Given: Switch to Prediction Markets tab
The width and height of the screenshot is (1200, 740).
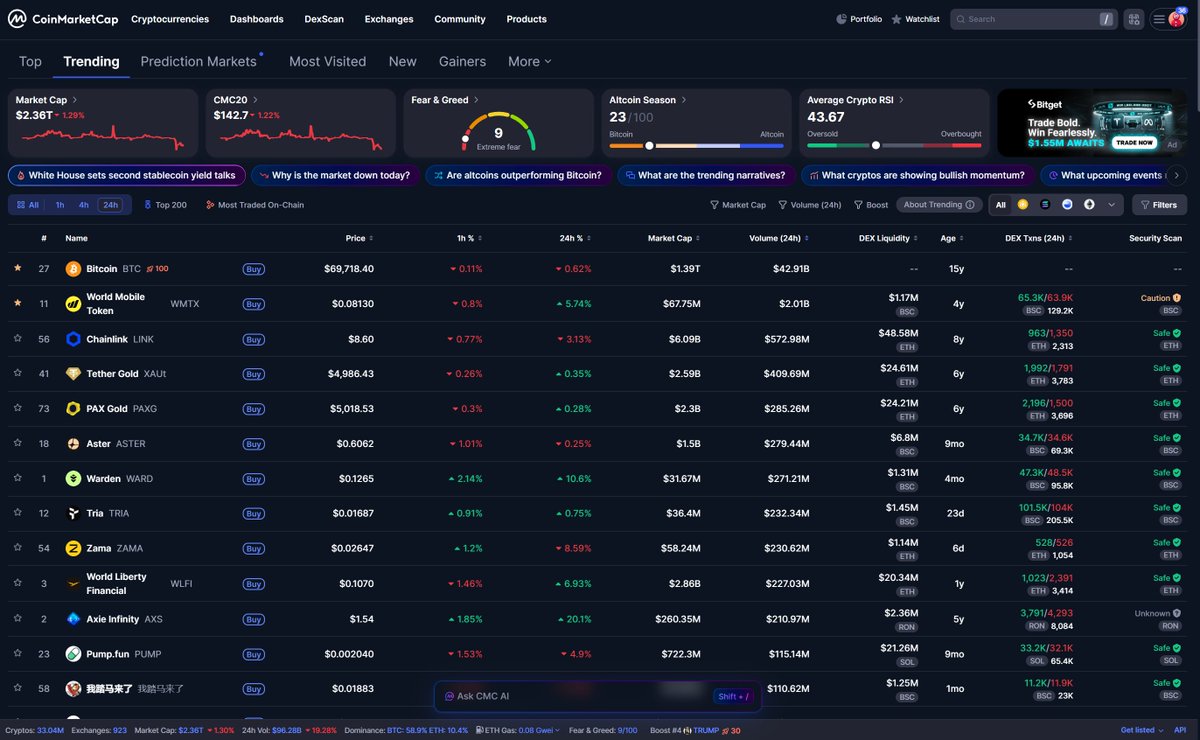Looking at the screenshot, I should (199, 61).
